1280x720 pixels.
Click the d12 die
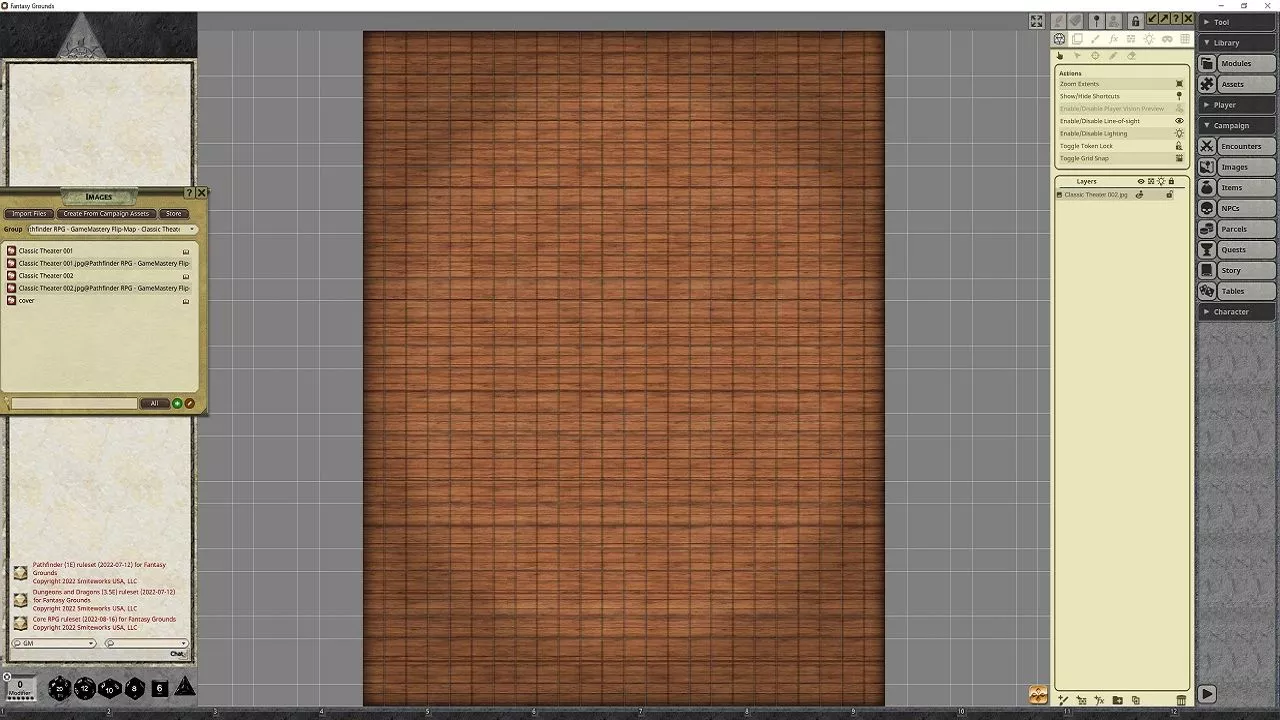85,688
